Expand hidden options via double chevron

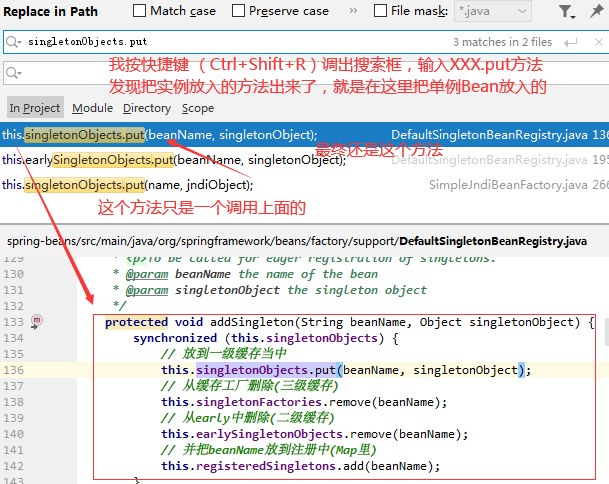coord(353,10)
